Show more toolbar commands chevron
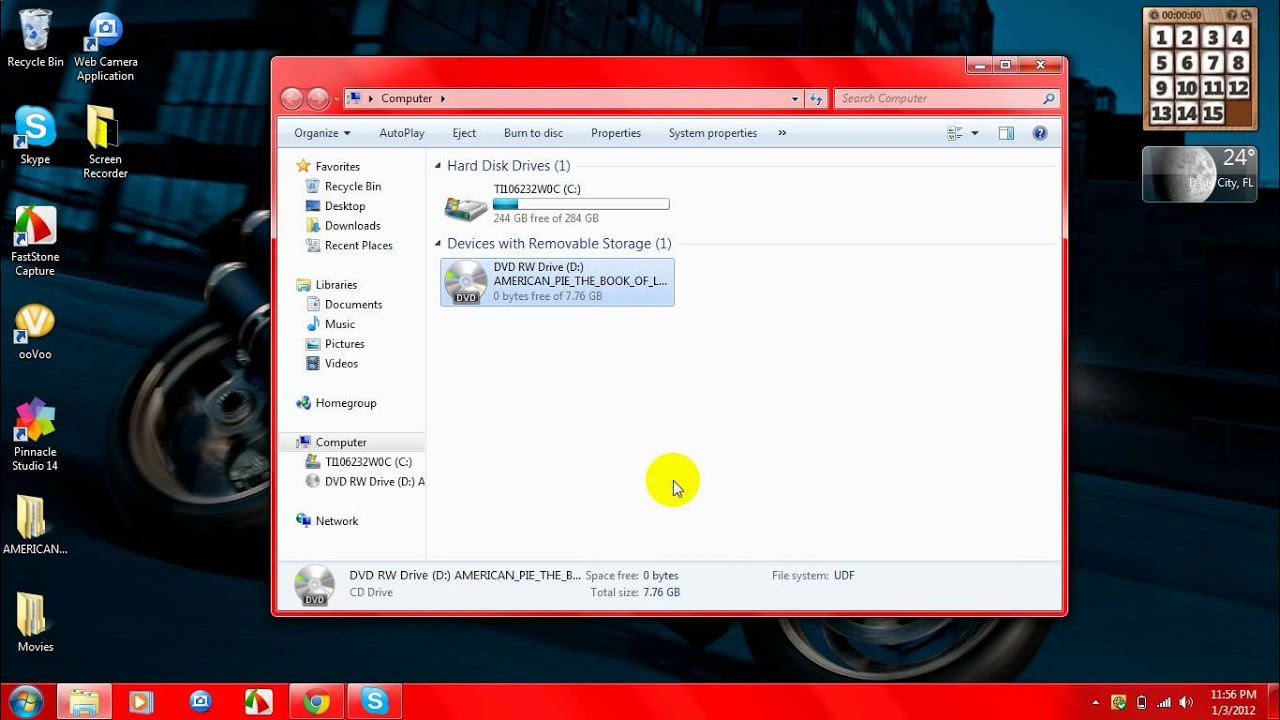 pos(782,133)
